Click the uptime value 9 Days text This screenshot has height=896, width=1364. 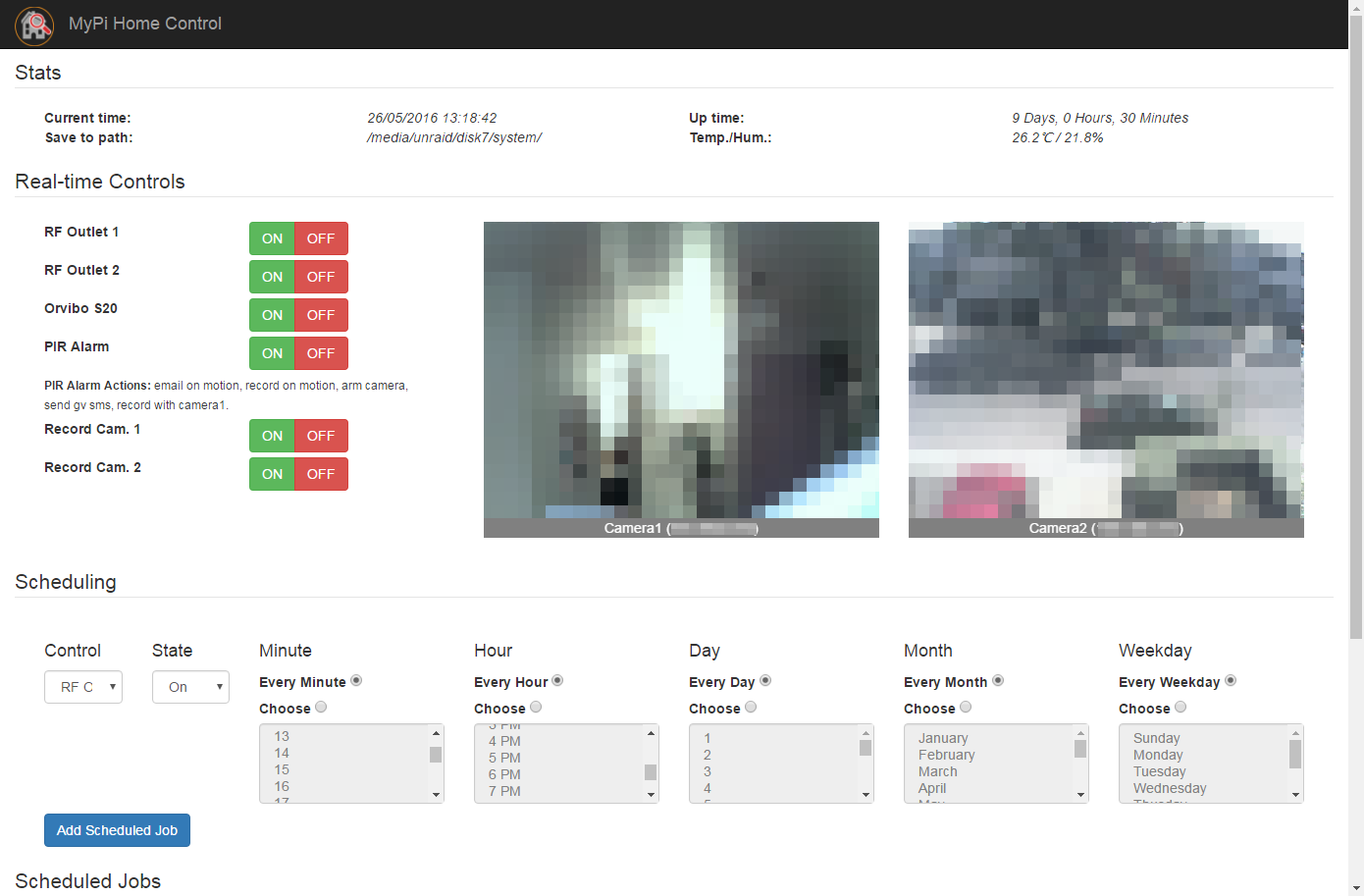pyautogui.click(x=1100, y=118)
